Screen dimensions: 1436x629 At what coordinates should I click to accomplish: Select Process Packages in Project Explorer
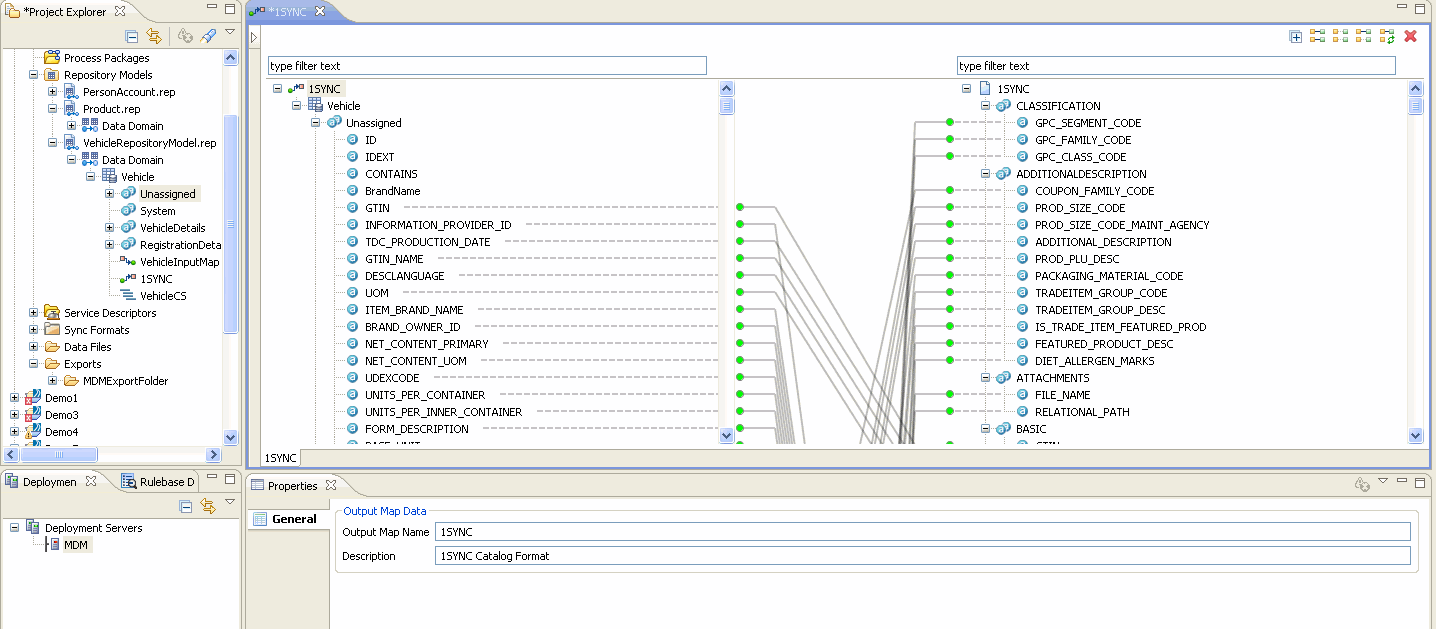(x=107, y=58)
